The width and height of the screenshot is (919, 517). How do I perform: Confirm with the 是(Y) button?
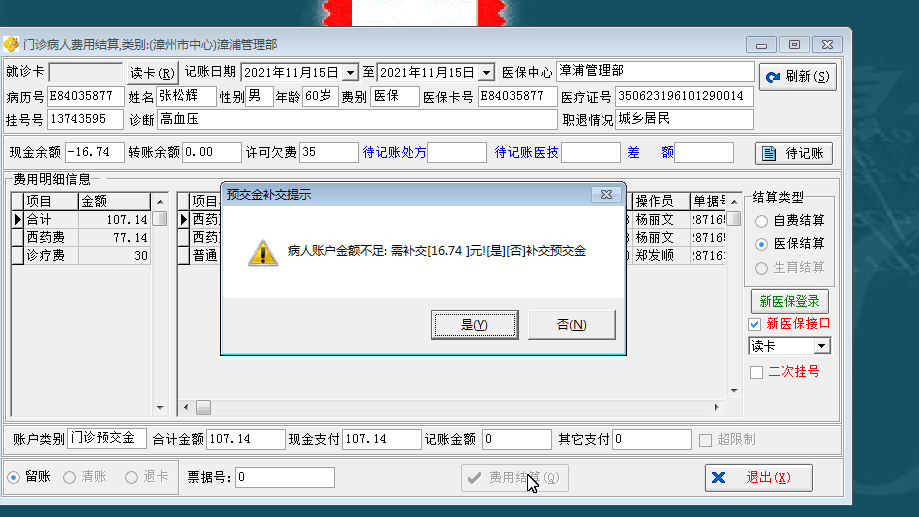475,325
